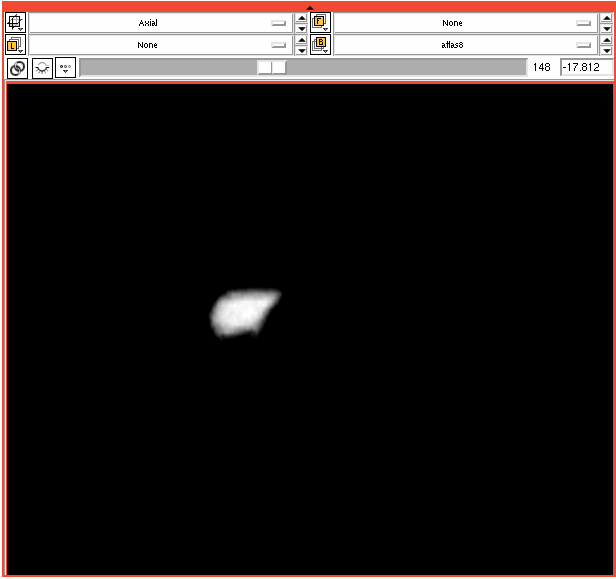Open the atlas8 background volume dropdown

(466, 45)
